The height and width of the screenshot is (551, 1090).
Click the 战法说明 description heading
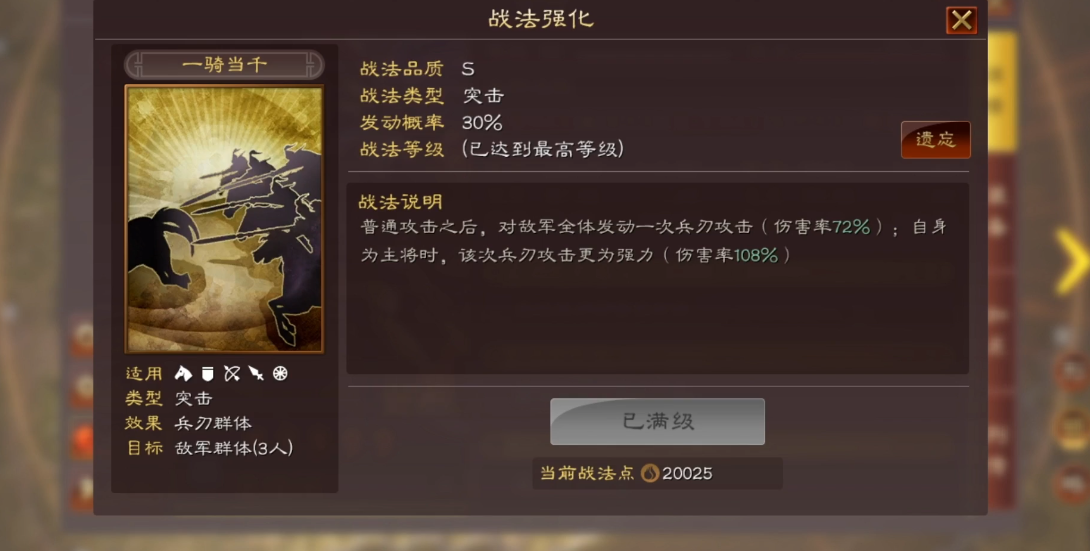pyautogui.click(x=400, y=202)
